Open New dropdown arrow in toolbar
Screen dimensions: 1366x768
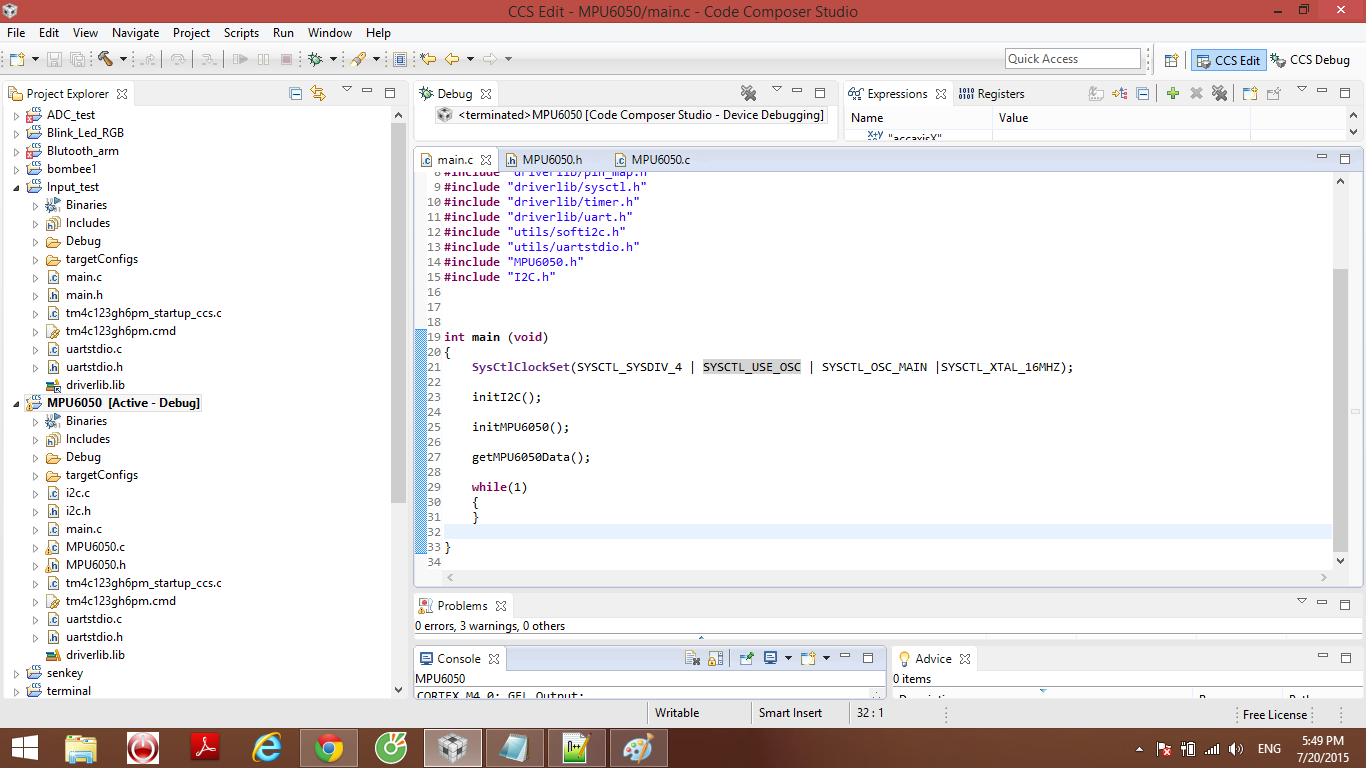click(x=35, y=59)
